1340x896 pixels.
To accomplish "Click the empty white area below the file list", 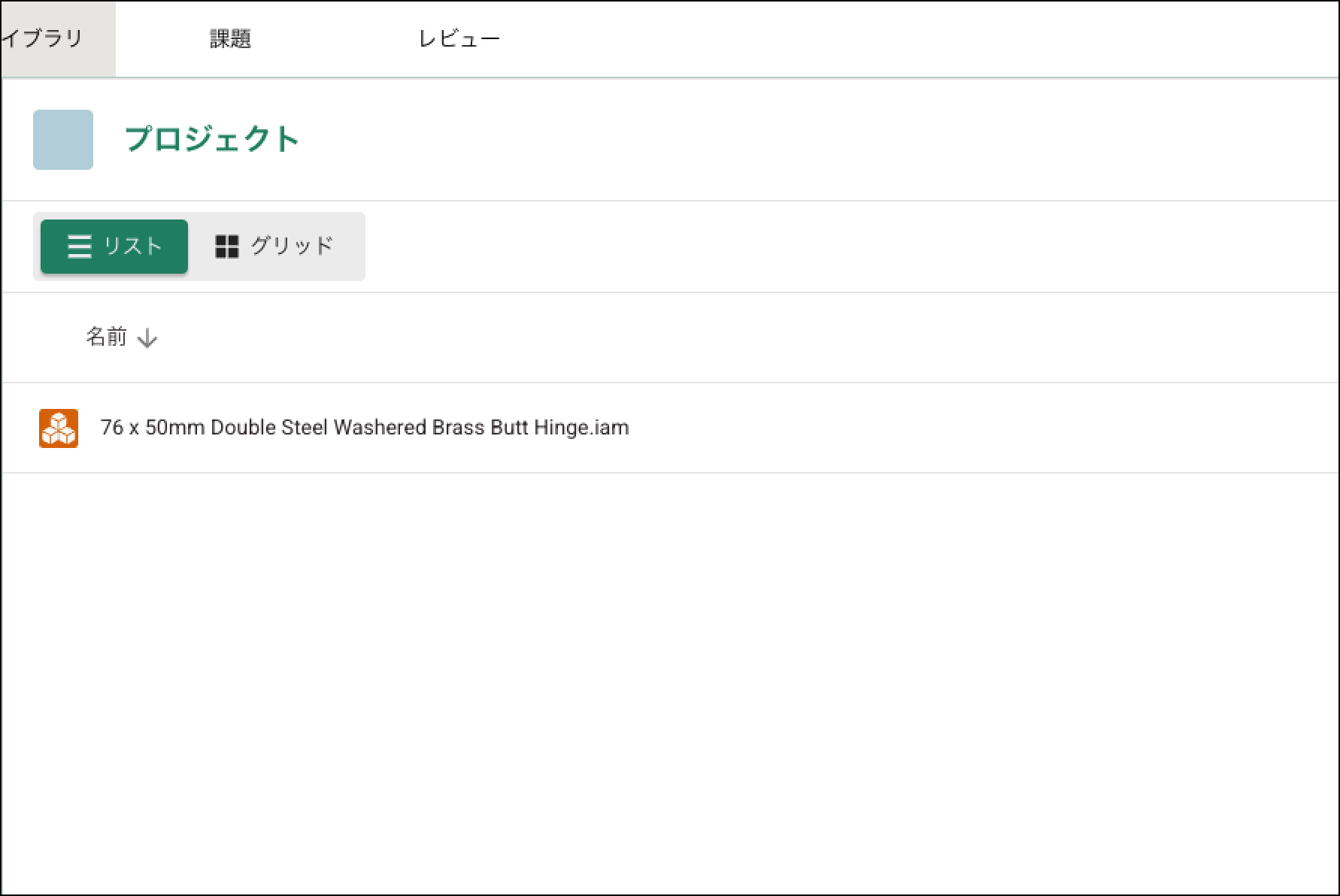I will (x=669, y=677).
